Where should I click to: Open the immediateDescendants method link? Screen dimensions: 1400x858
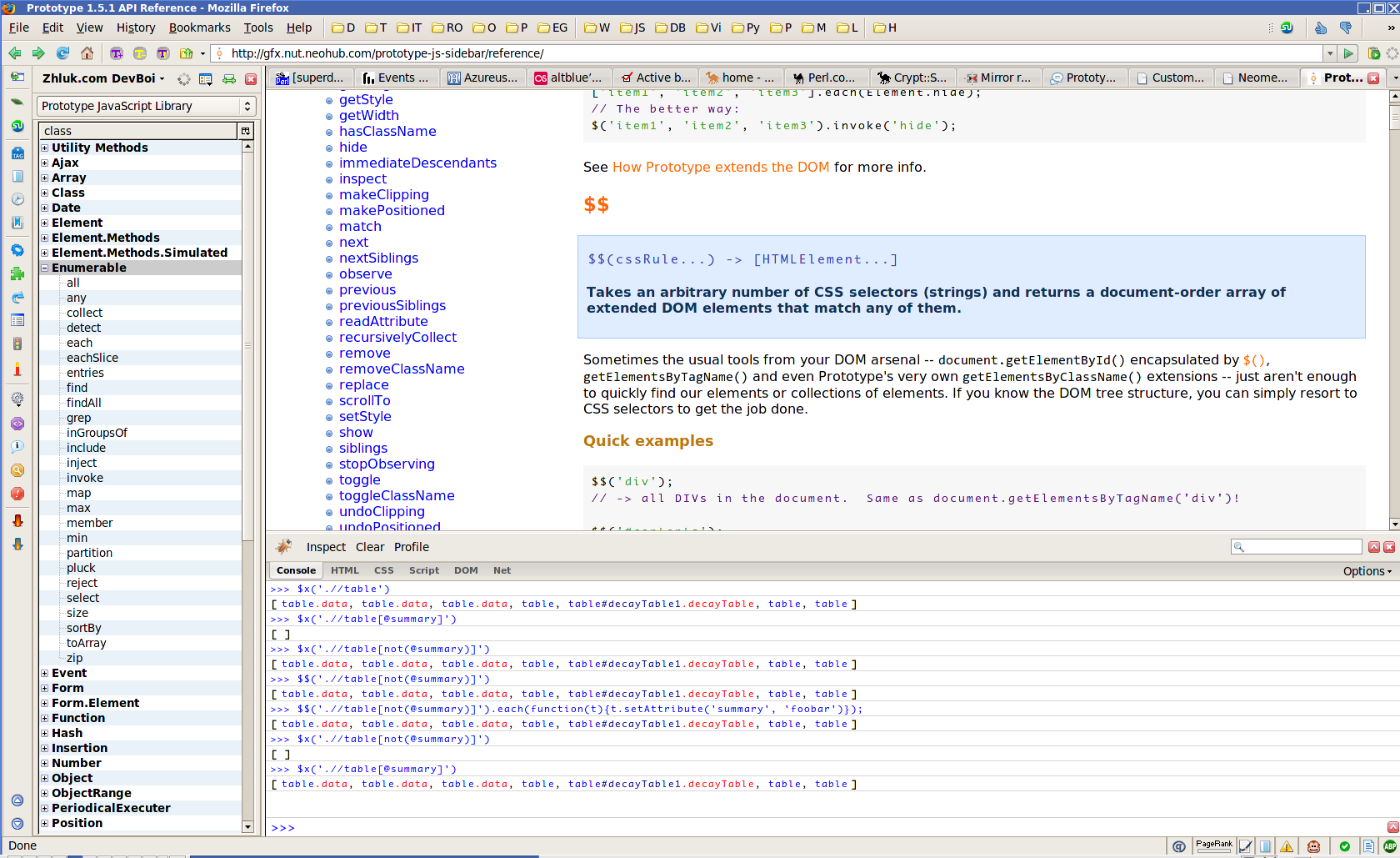tap(417, 163)
